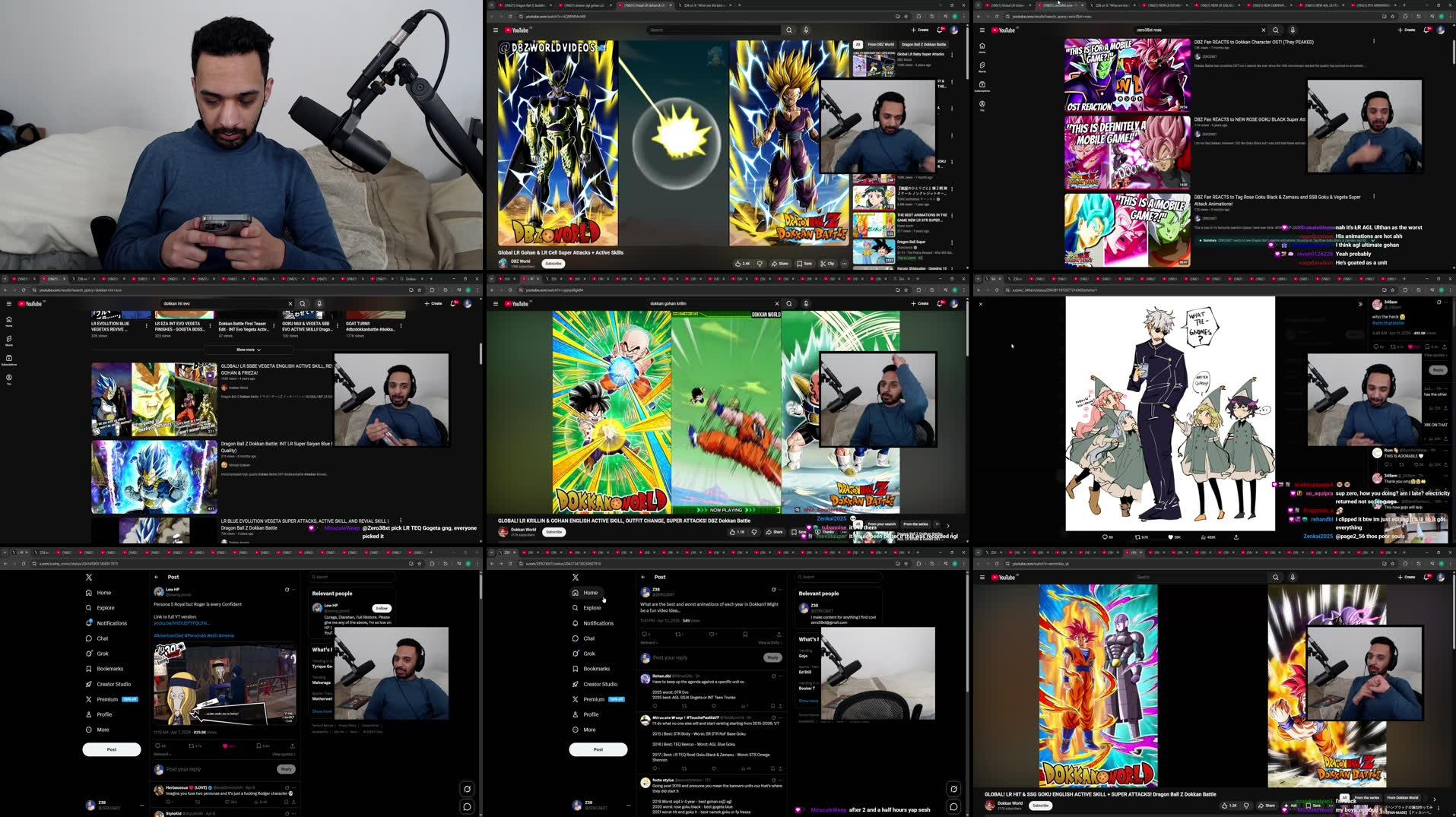Expand Show more under the dokkan search filters
Image resolution: width=1456 pixels, height=817 pixels.
tap(246, 349)
